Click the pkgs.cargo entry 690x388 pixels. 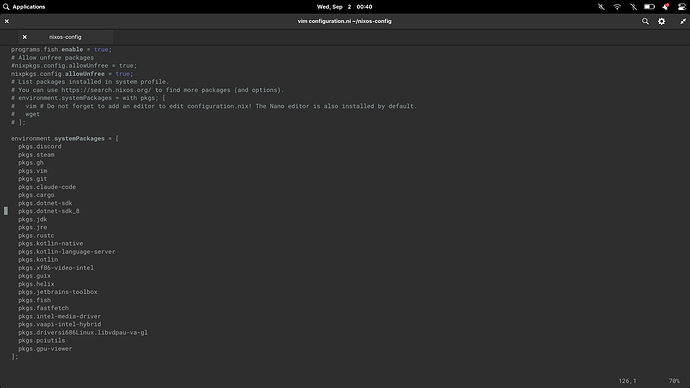[36, 195]
